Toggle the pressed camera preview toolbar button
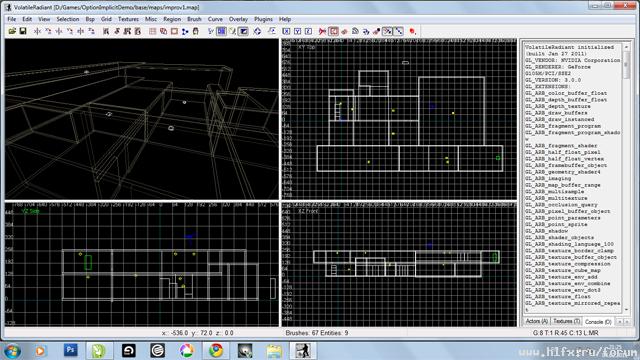Screen dimensions: 640x360 pos(243,31)
